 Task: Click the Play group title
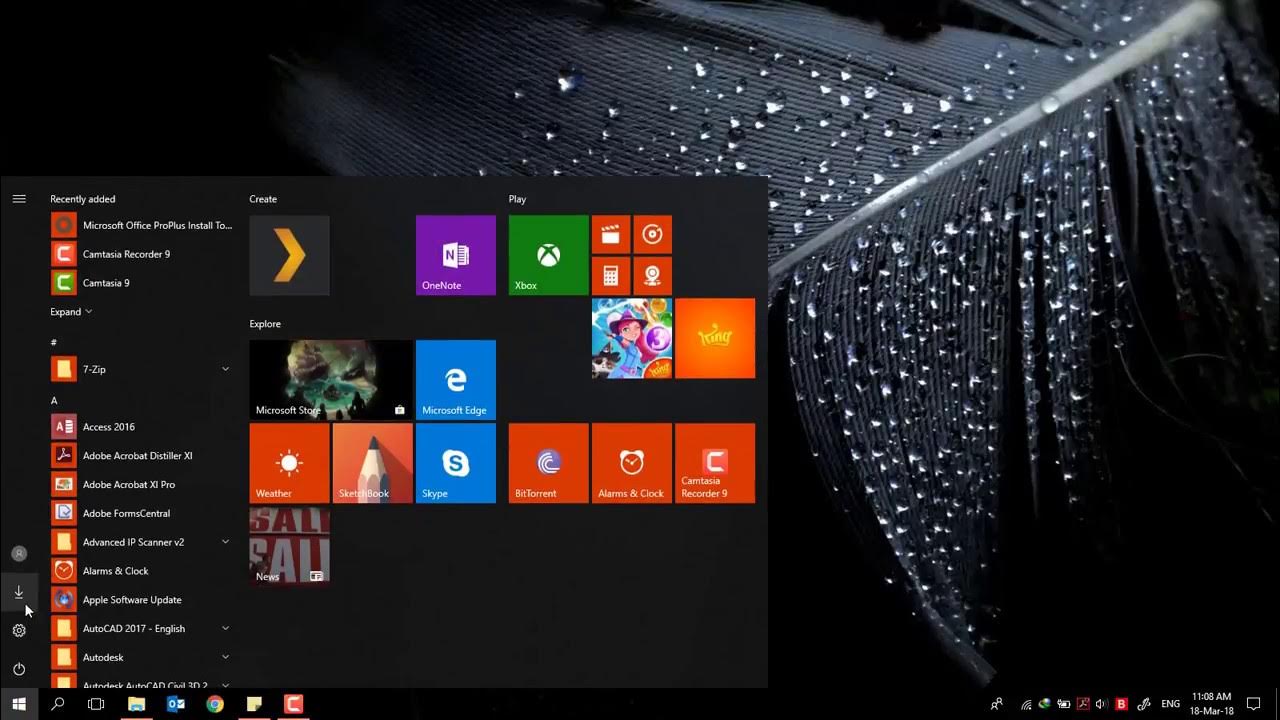(x=517, y=199)
